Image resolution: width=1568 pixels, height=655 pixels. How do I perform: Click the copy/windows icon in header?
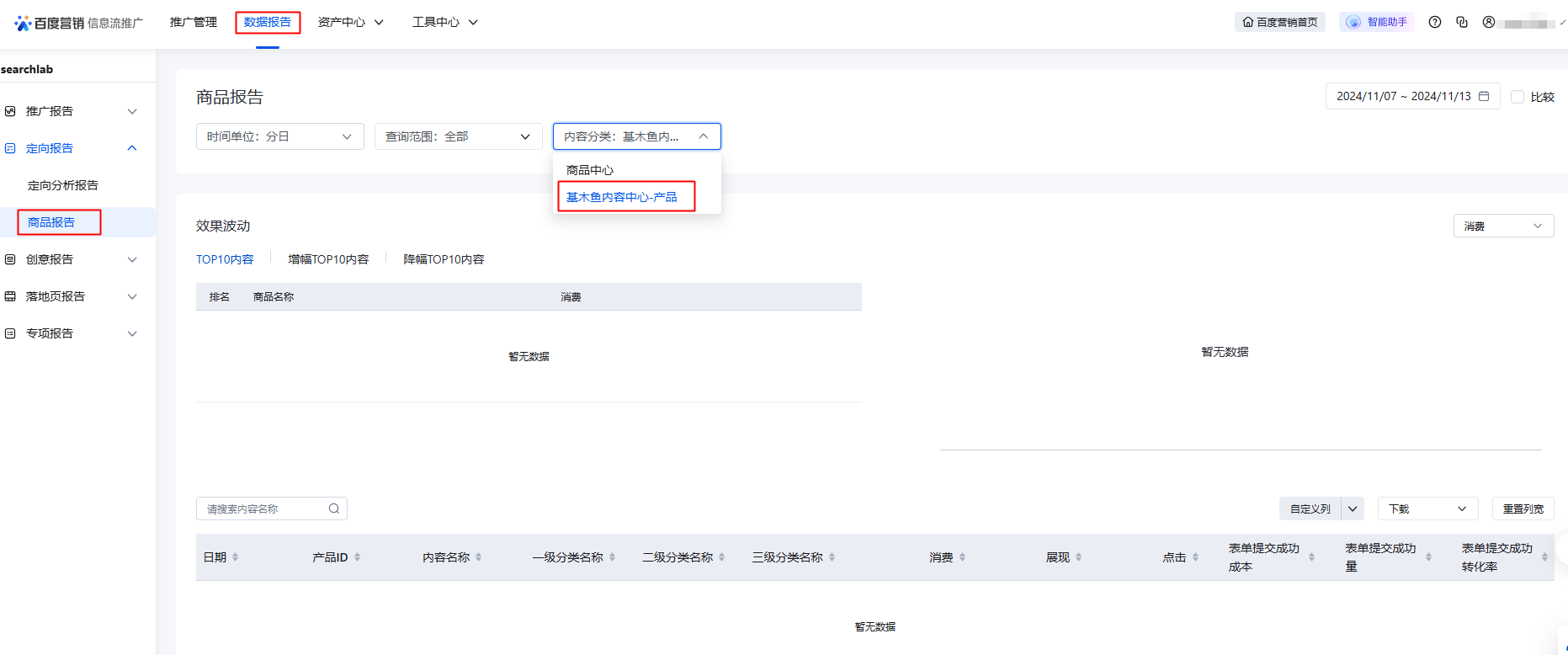tap(1462, 23)
